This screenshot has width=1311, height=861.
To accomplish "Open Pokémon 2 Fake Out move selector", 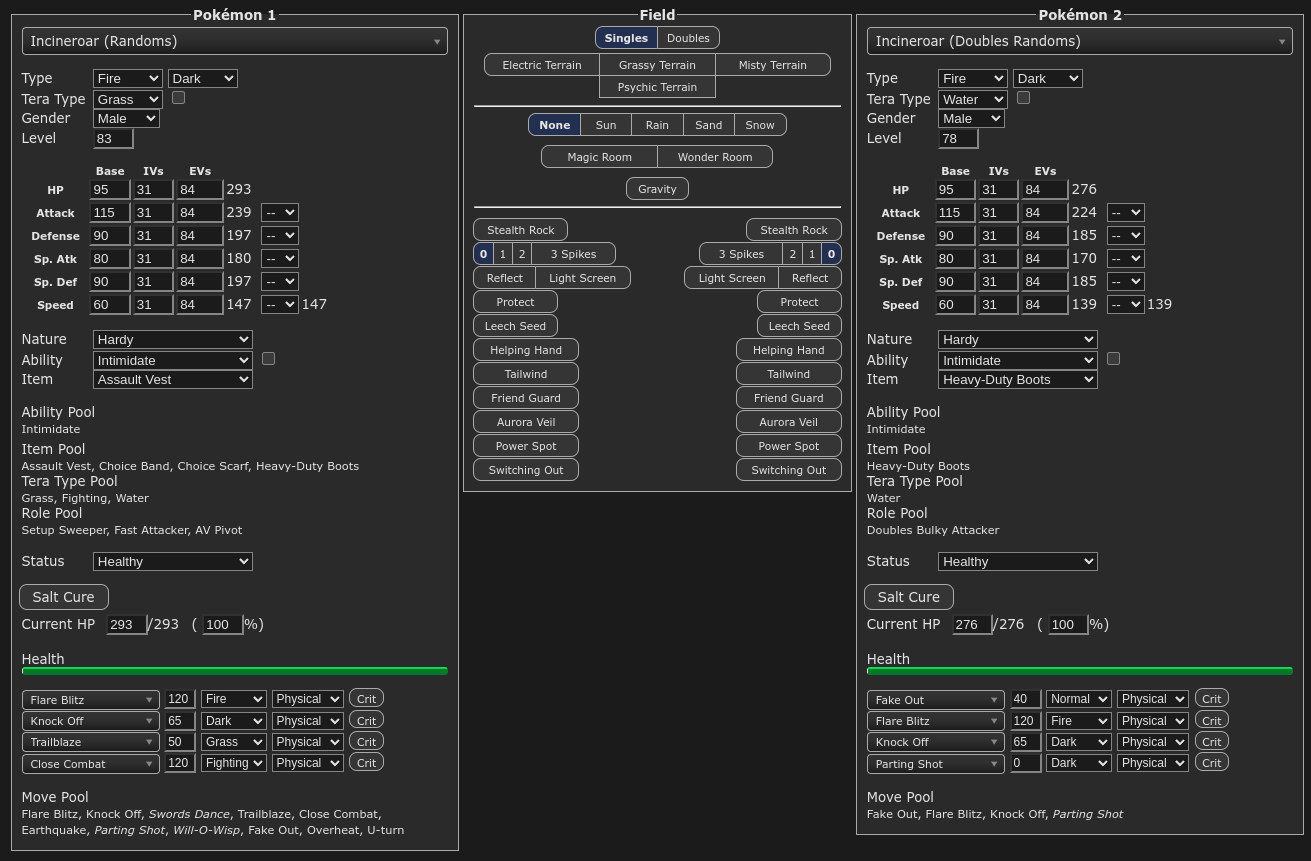I will (x=936, y=700).
